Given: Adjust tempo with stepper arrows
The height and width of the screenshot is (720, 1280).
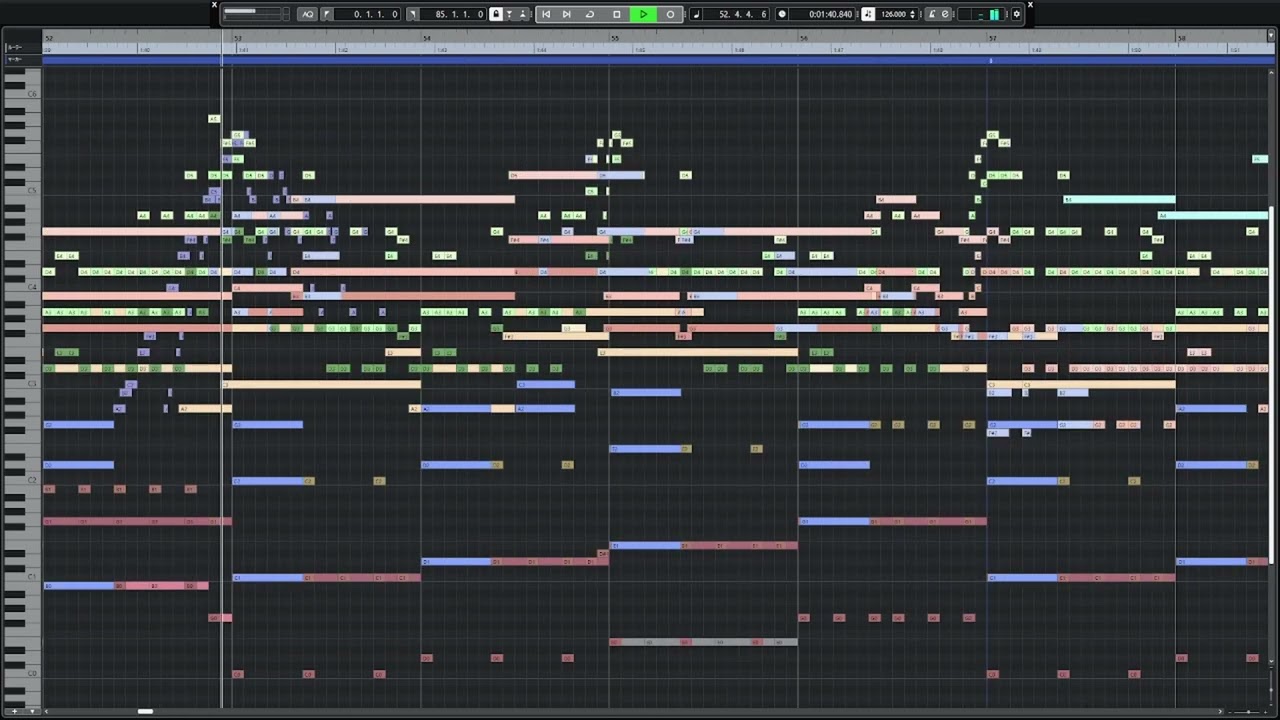Looking at the screenshot, I should pos(913,14).
